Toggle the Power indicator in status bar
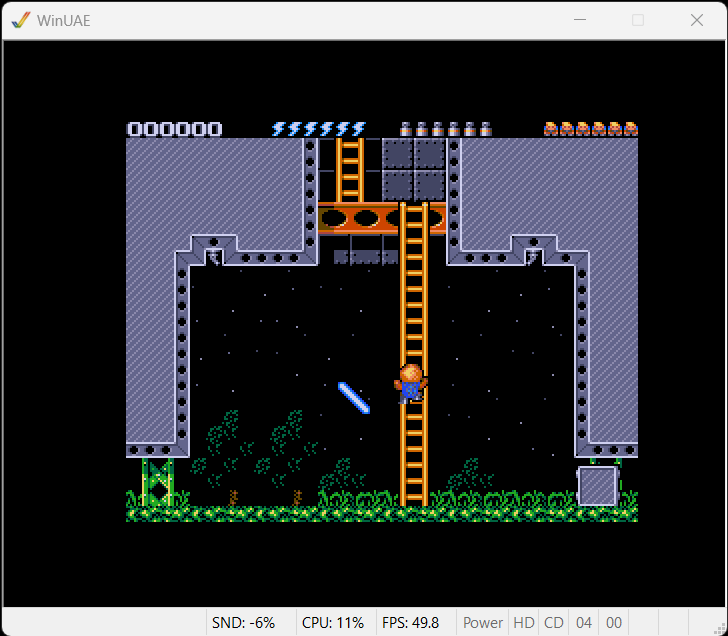Image resolution: width=728 pixels, height=636 pixels. click(x=483, y=622)
